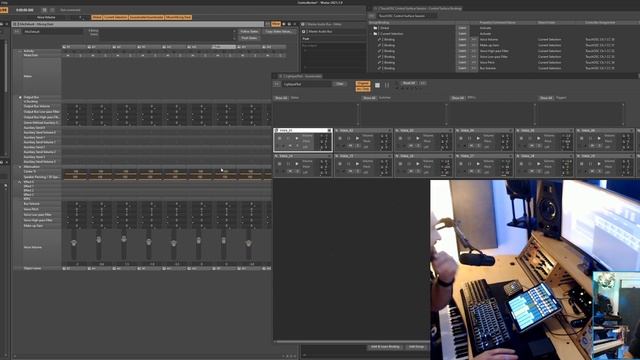Stop the Voice_06 Soundcaster card

tap(582, 138)
